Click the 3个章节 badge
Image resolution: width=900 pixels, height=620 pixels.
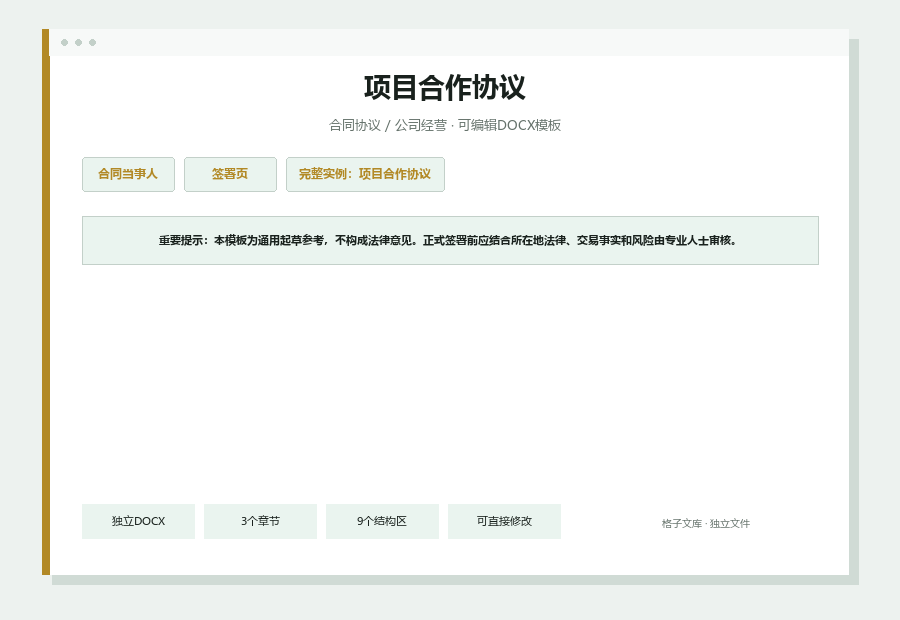(x=260, y=521)
